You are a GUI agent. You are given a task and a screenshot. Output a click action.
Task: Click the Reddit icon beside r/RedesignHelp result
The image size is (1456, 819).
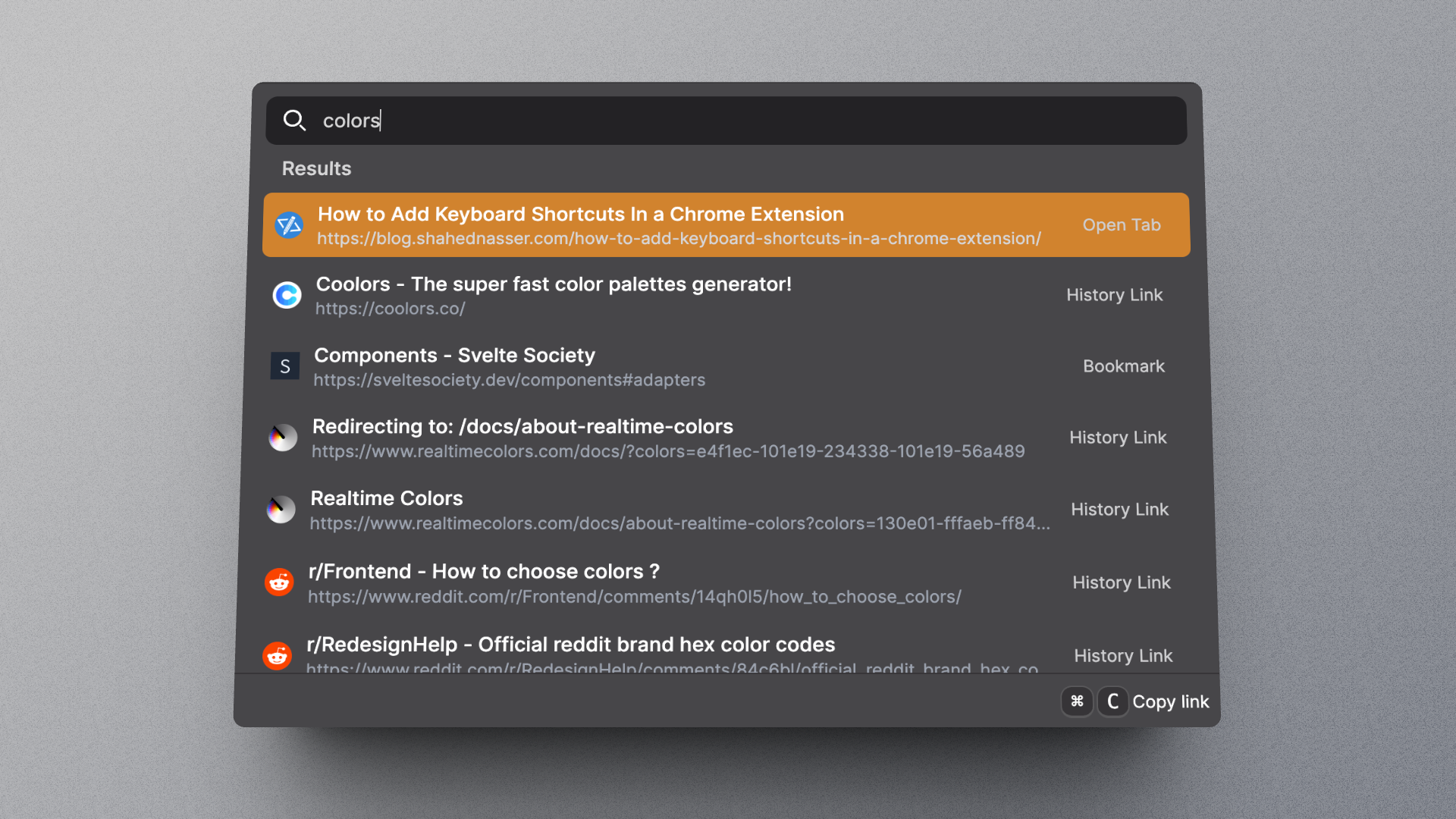[278, 655]
